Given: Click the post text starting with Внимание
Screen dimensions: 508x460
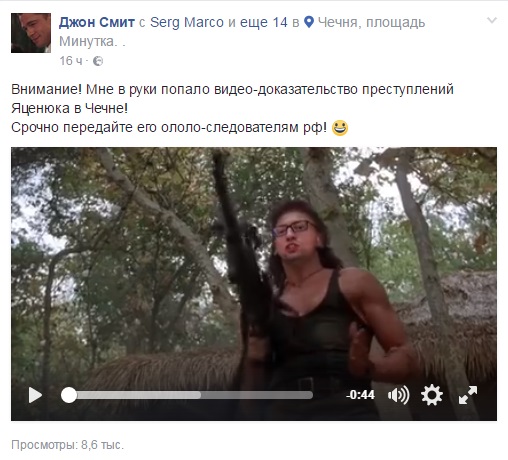Looking at the screenshot, I should [232, 108].
